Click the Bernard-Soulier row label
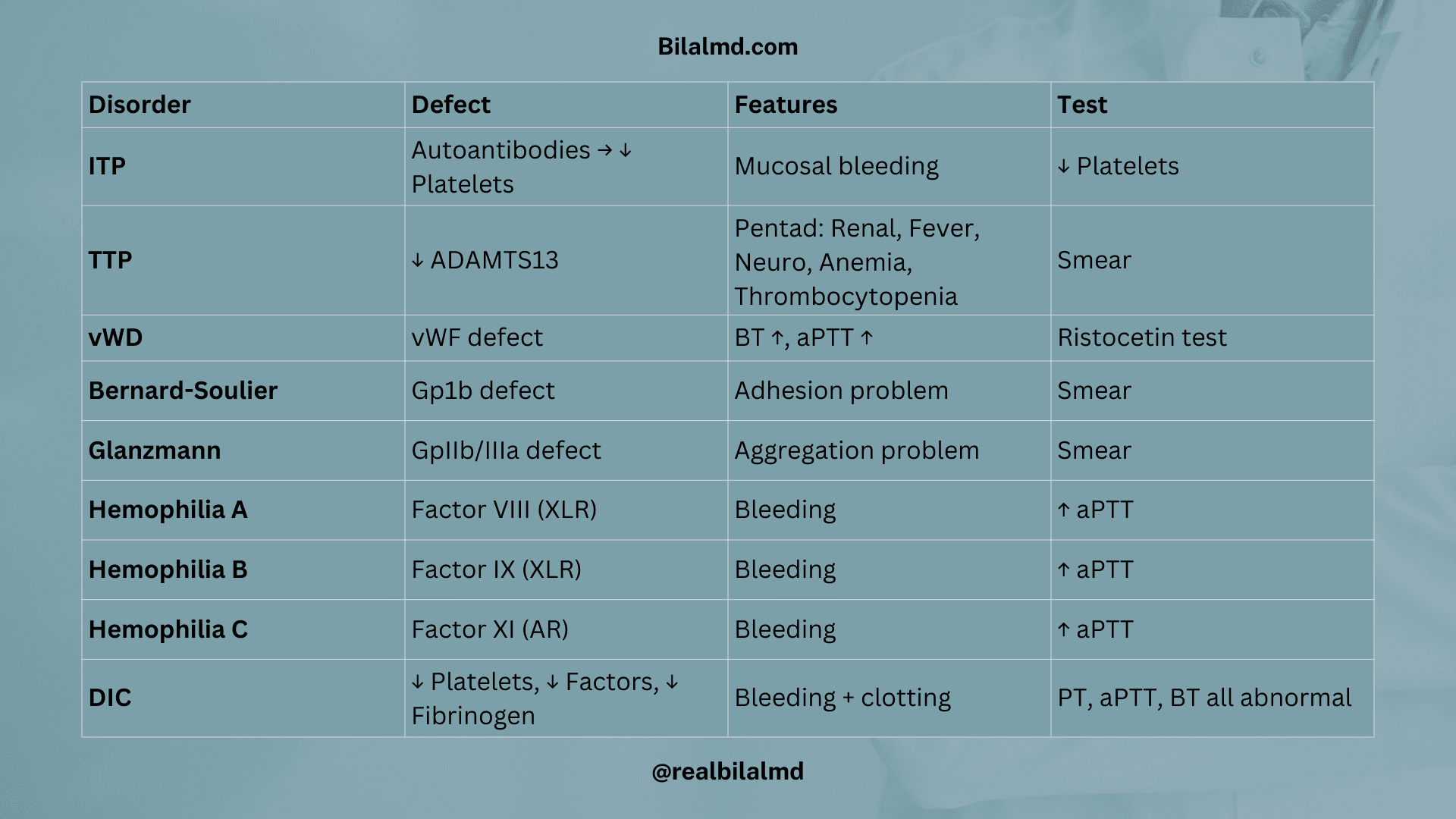Image resolution: width=1456 pixels, height=819 pixels. pyautogui.click(x=183, y=391)
